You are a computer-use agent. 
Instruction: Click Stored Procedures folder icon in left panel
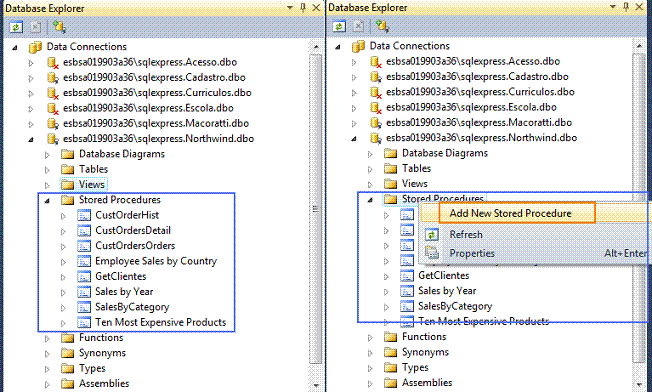click(x=67, y=200)
